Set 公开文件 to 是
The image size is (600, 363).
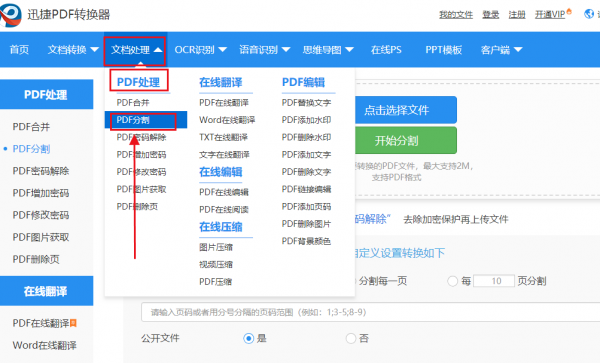click(x=249, y=339)
